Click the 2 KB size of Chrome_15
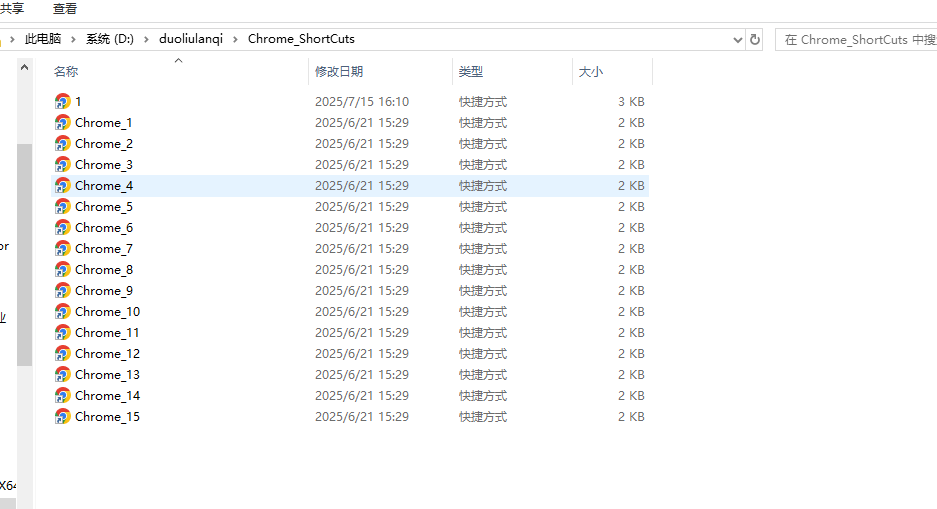The height and width of the screenshot is (509, 937). coord(631,416)
